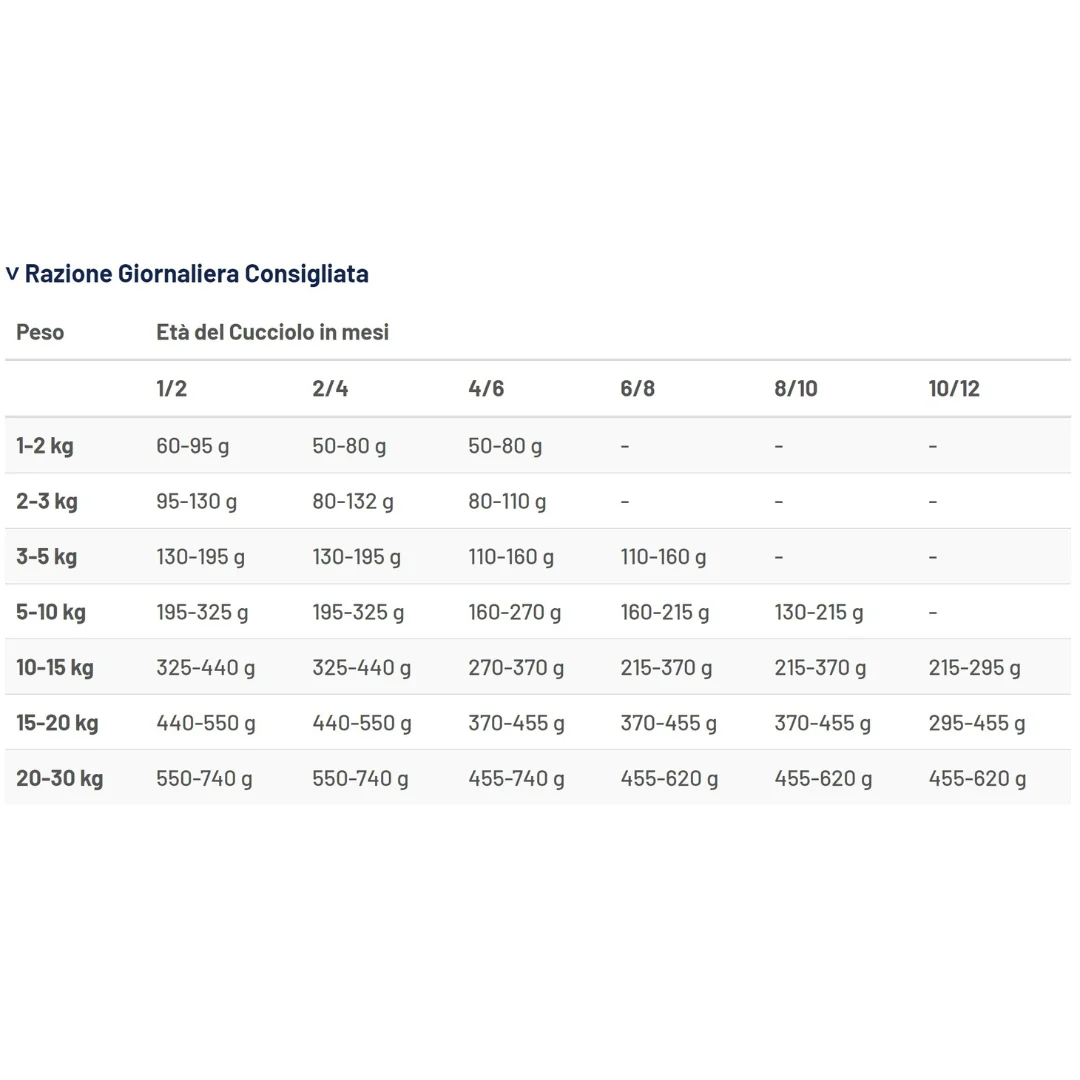Click the 20-30 kg weight row label
Image resolution: width=1080 pixels, height=1080 pixels.
point(60,778)
